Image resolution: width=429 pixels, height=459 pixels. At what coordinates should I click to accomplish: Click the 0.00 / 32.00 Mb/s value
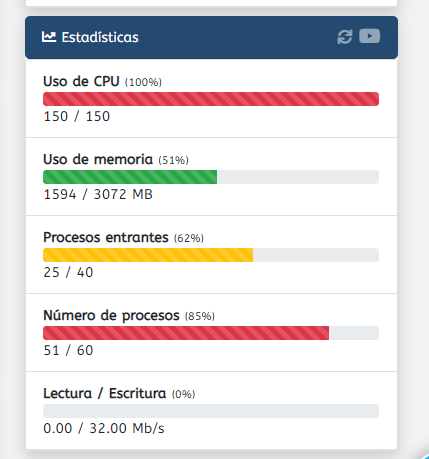coord(104,428)
